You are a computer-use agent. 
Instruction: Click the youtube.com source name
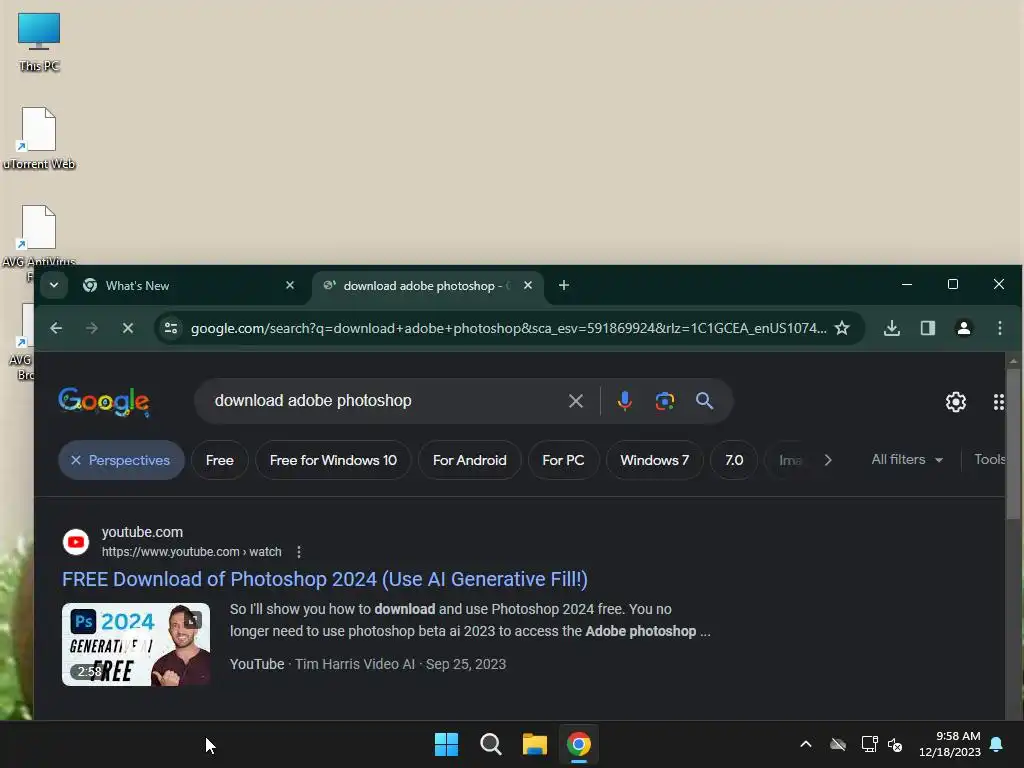(x=142, y=532)
